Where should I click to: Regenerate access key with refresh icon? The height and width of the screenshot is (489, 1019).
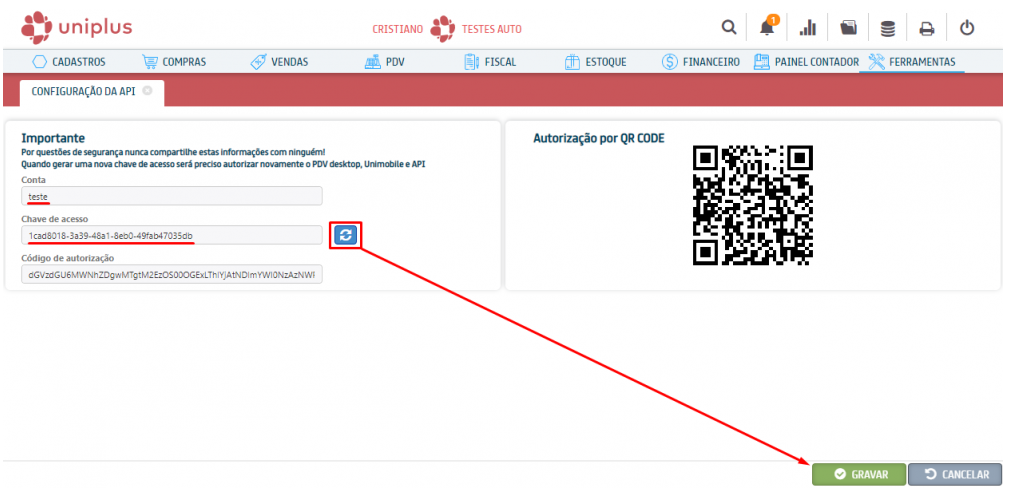pos(345,235)
